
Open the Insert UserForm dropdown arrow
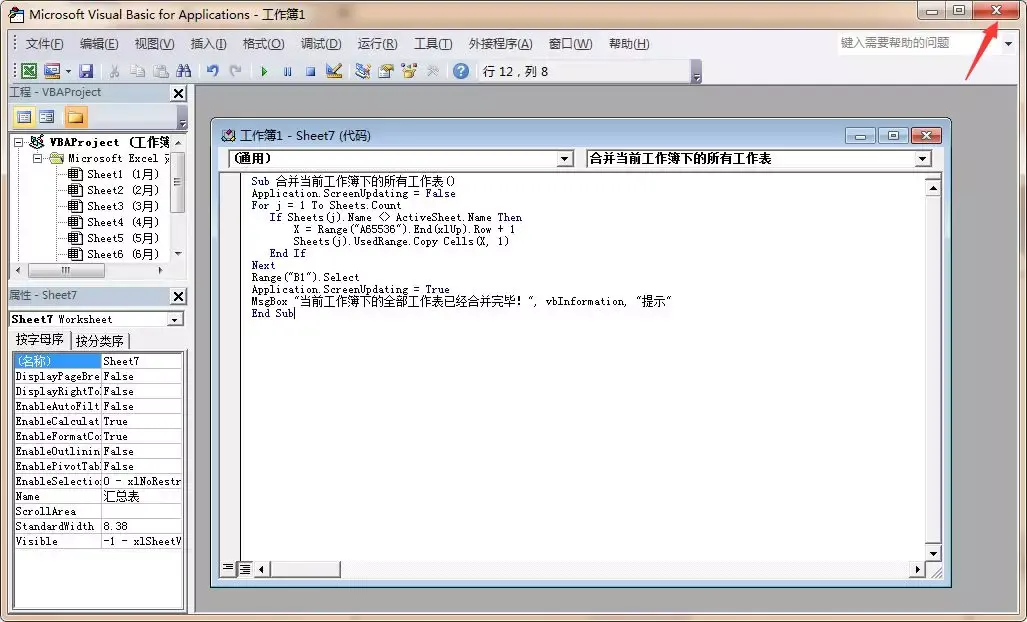(67, 71)
